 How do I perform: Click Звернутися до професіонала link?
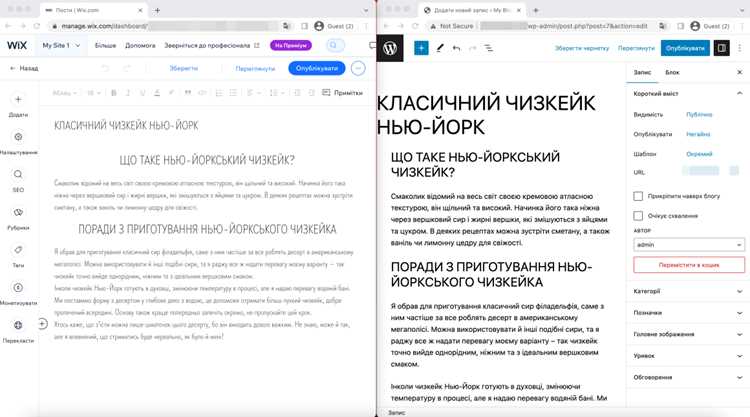211,45
